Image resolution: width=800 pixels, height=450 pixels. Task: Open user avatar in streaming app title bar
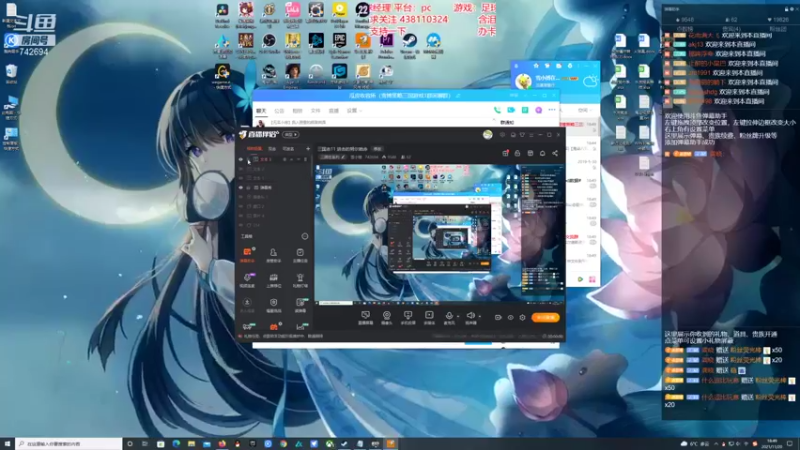(x=488, y=135)
